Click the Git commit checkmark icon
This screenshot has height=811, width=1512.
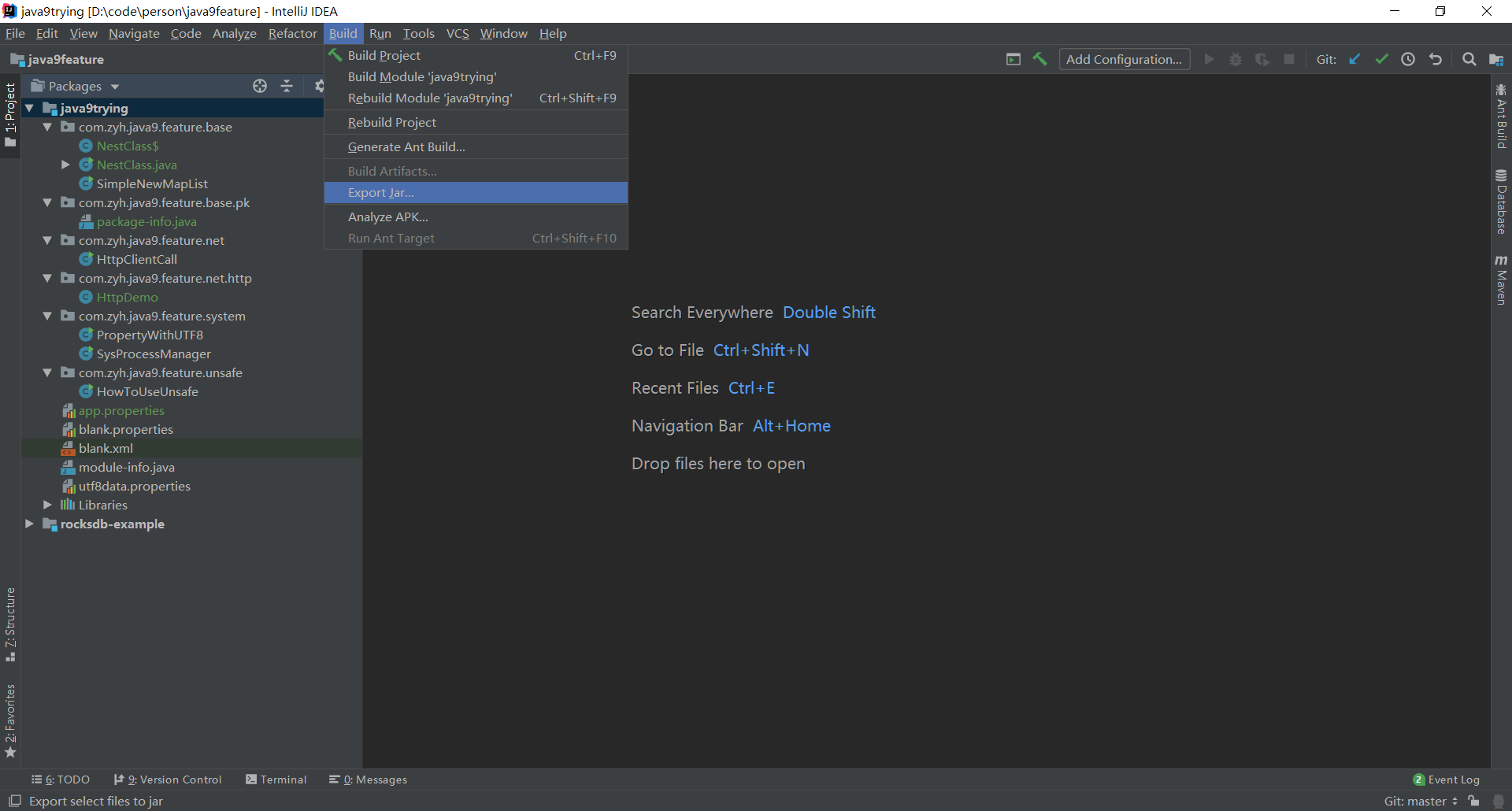pyautogui.click(x=1383, y=59)
